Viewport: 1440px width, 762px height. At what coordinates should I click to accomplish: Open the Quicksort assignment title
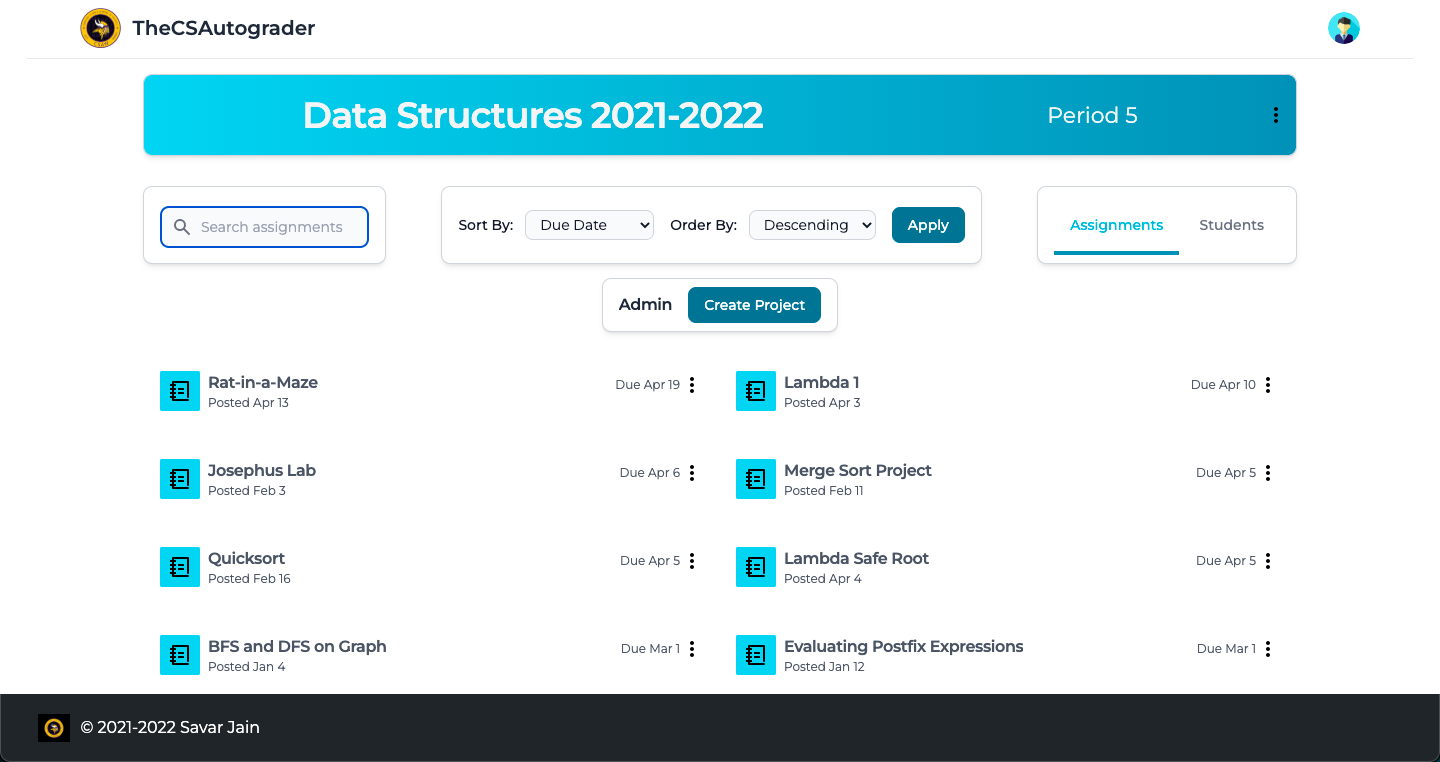pyautogui.click(x=246, y=558)
